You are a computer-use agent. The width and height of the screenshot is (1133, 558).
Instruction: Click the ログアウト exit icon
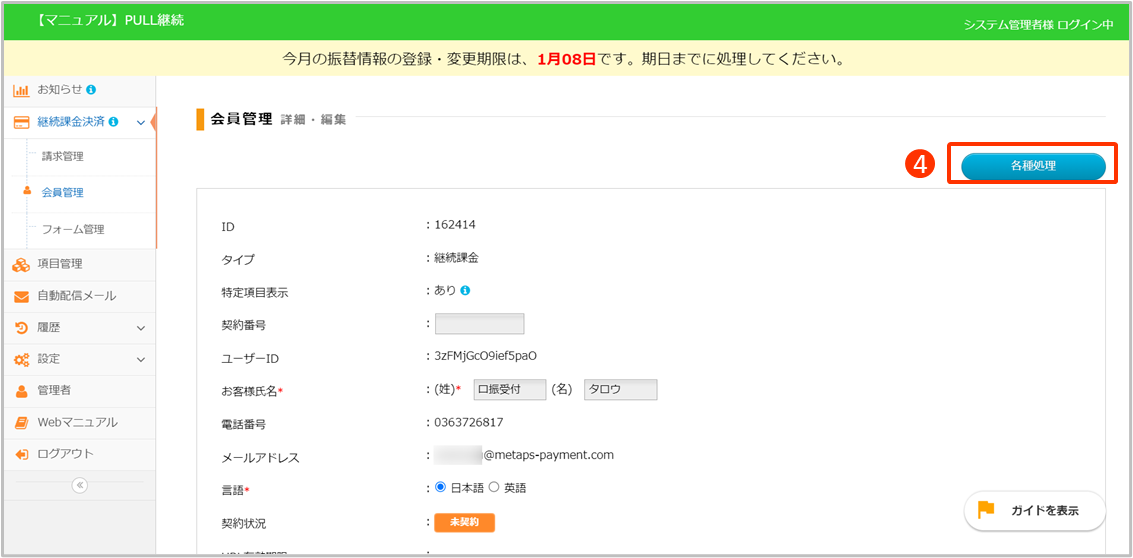point(21,454)
